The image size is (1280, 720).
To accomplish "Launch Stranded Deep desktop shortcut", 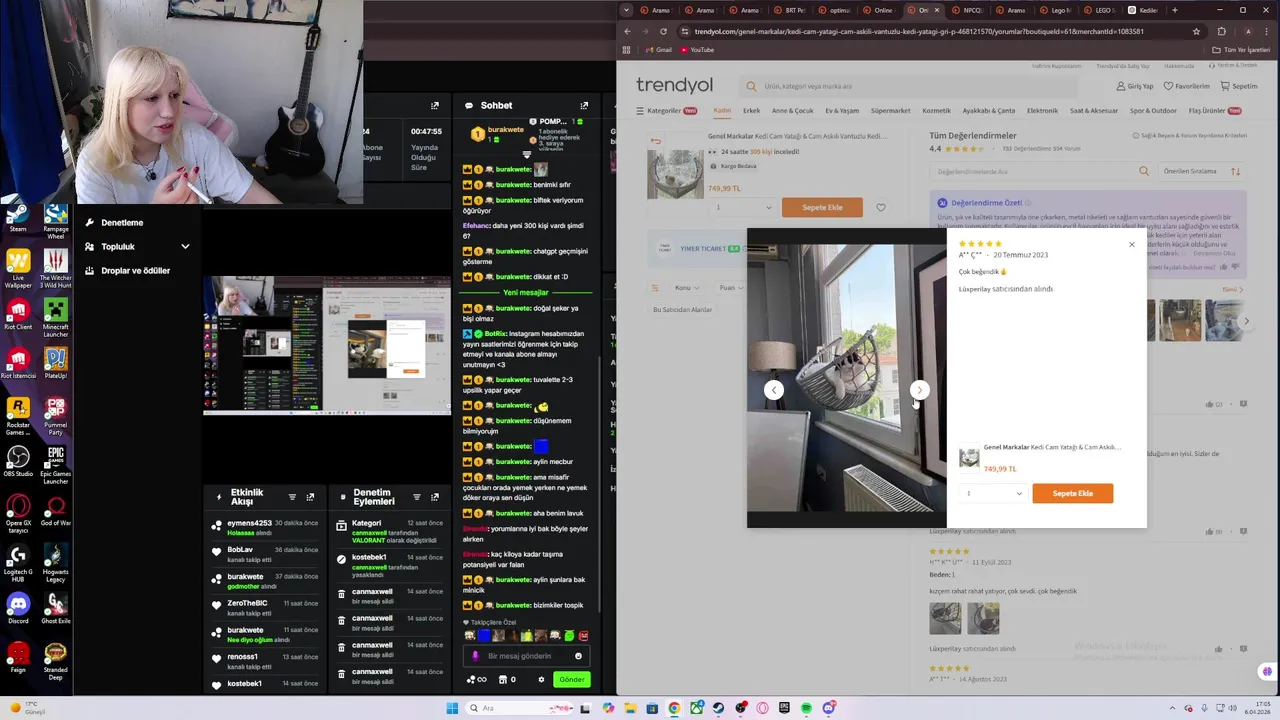I will [x=56, y=662].
